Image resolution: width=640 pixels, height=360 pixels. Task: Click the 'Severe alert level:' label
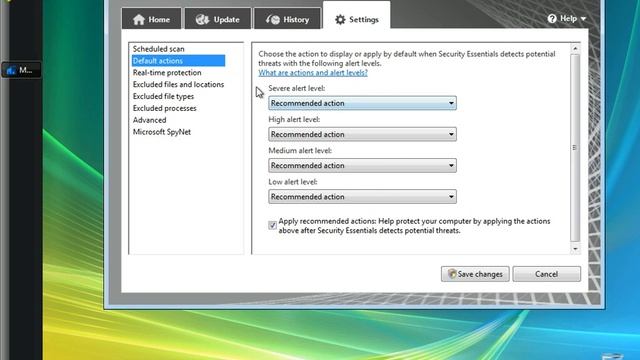pos(297,88)
